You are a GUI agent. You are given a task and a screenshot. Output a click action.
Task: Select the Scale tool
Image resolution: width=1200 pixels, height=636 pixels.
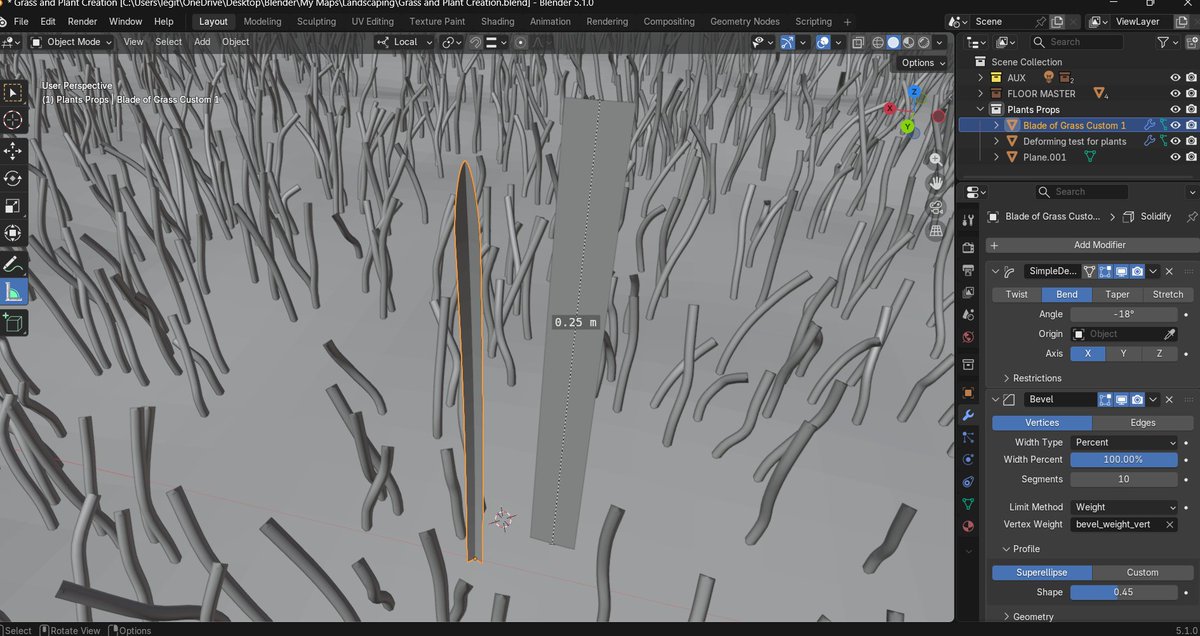point(14,206)
